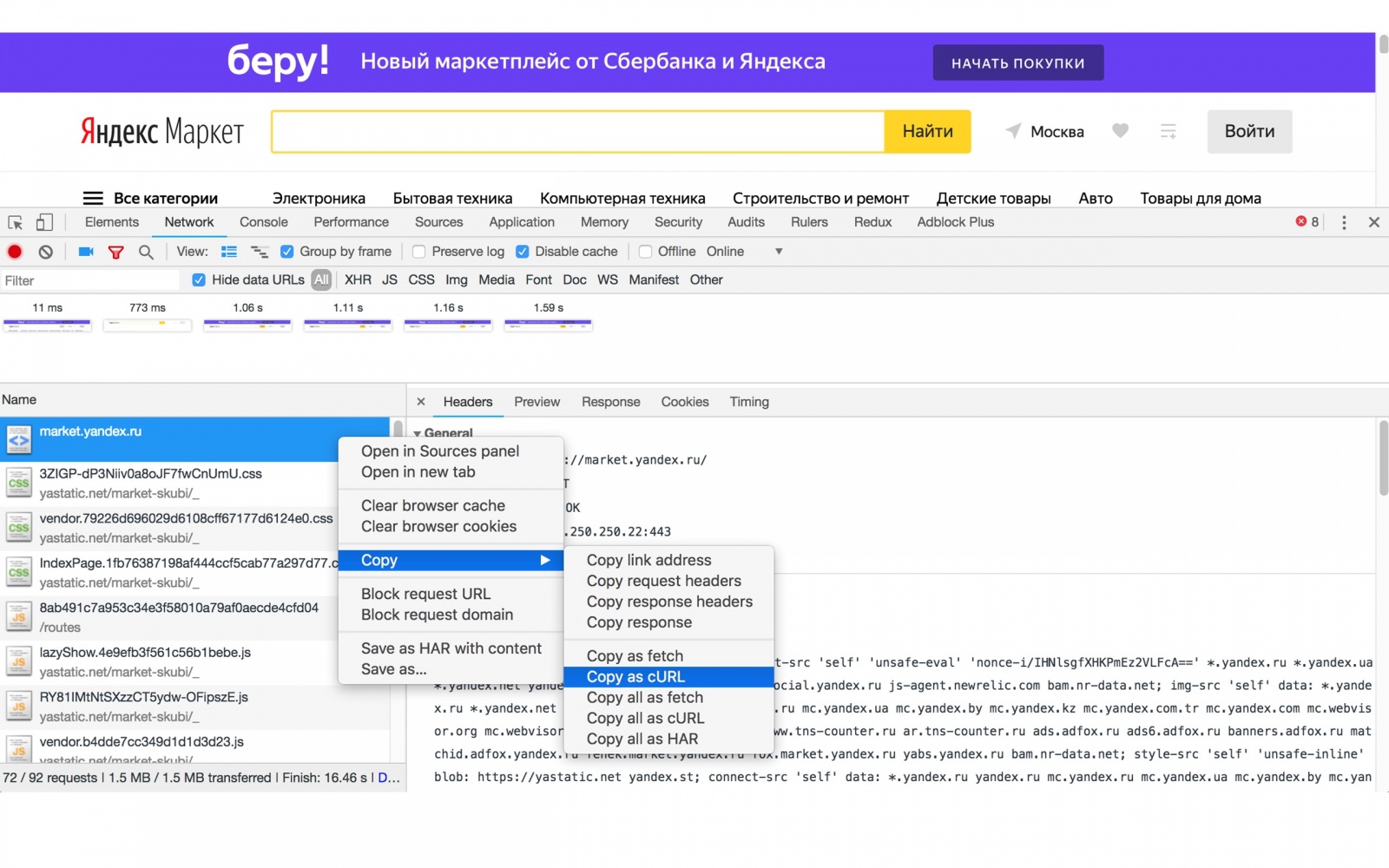Image resolution: width=1389 pixels, height=868 pixels.
Task: Open the Авто category link
Action: click(x=1096, y=198)
